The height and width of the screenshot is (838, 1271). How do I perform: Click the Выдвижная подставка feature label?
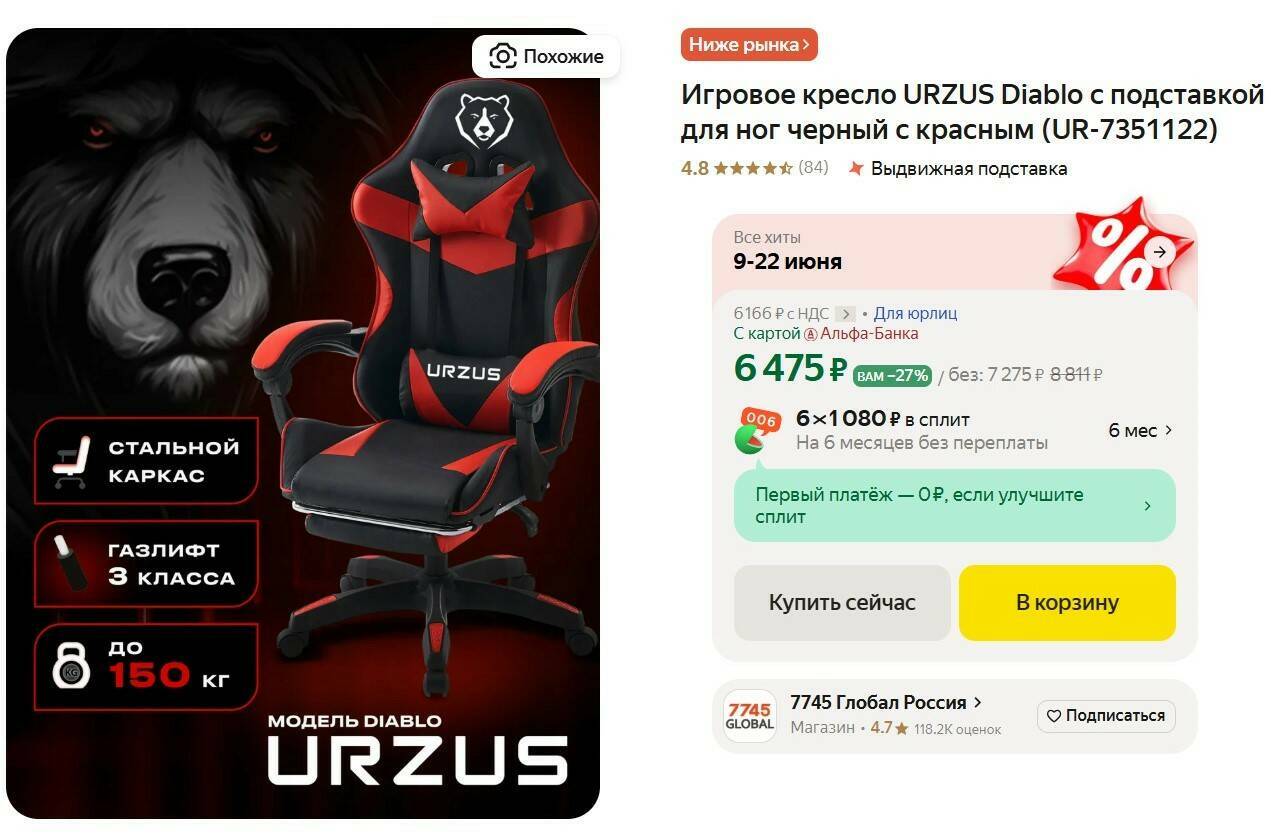pos(969,168)
